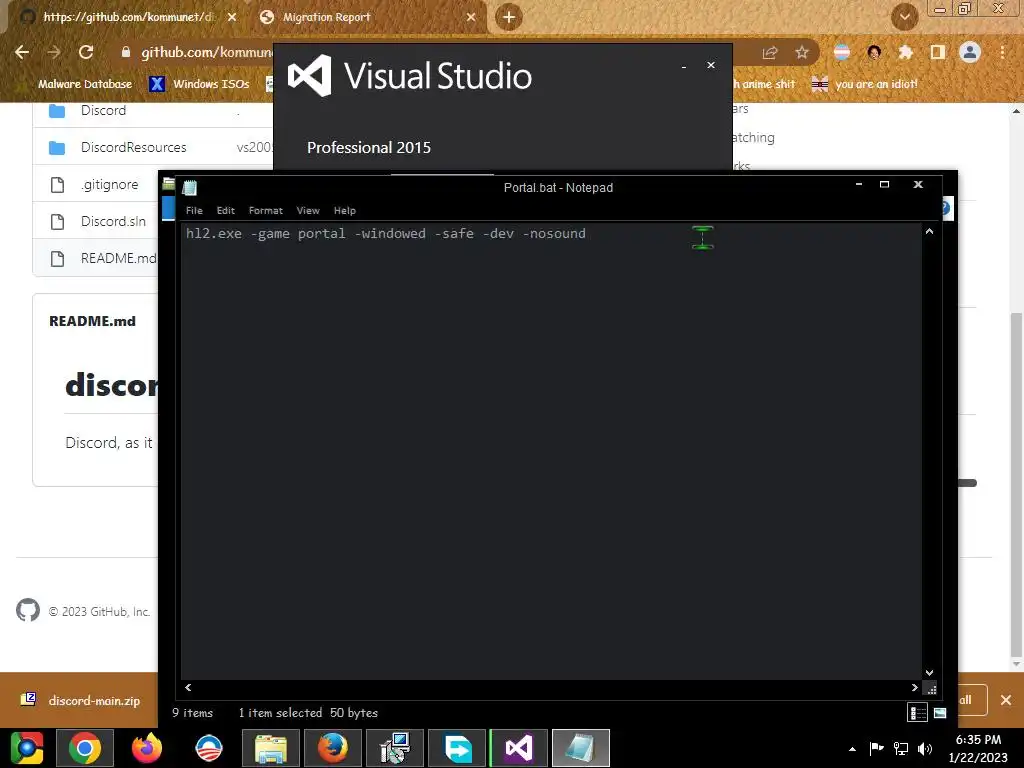Switch to Notepad from the taskbar

(581, 748)
